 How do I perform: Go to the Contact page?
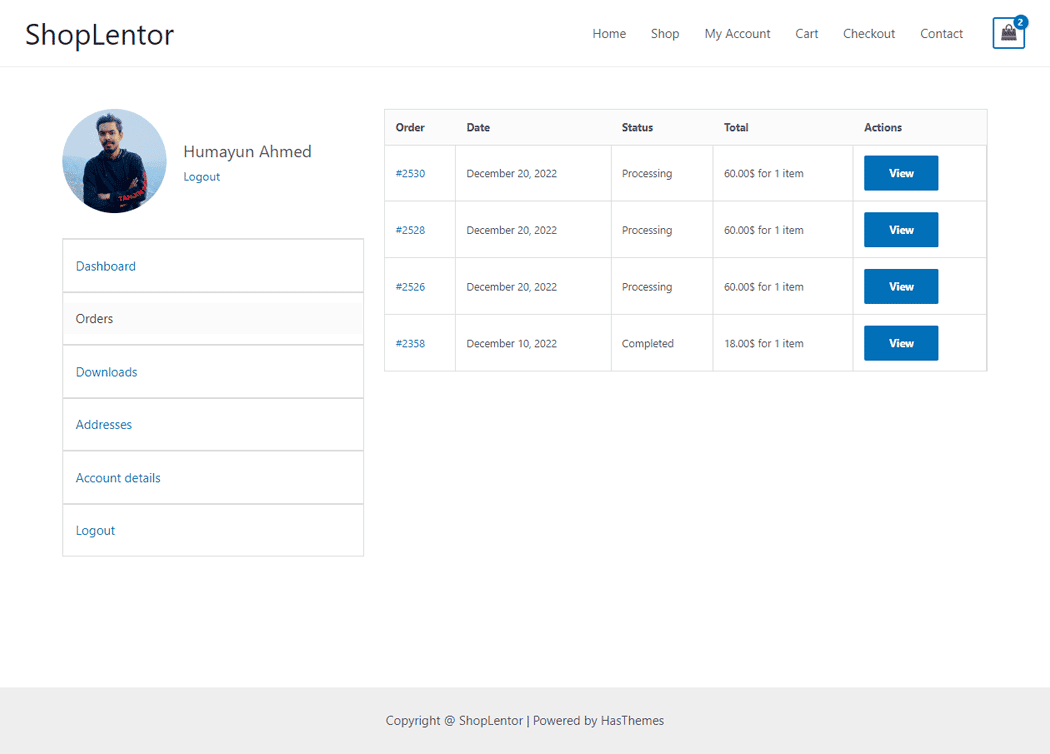pyautogui.click(x=941, y=33)
